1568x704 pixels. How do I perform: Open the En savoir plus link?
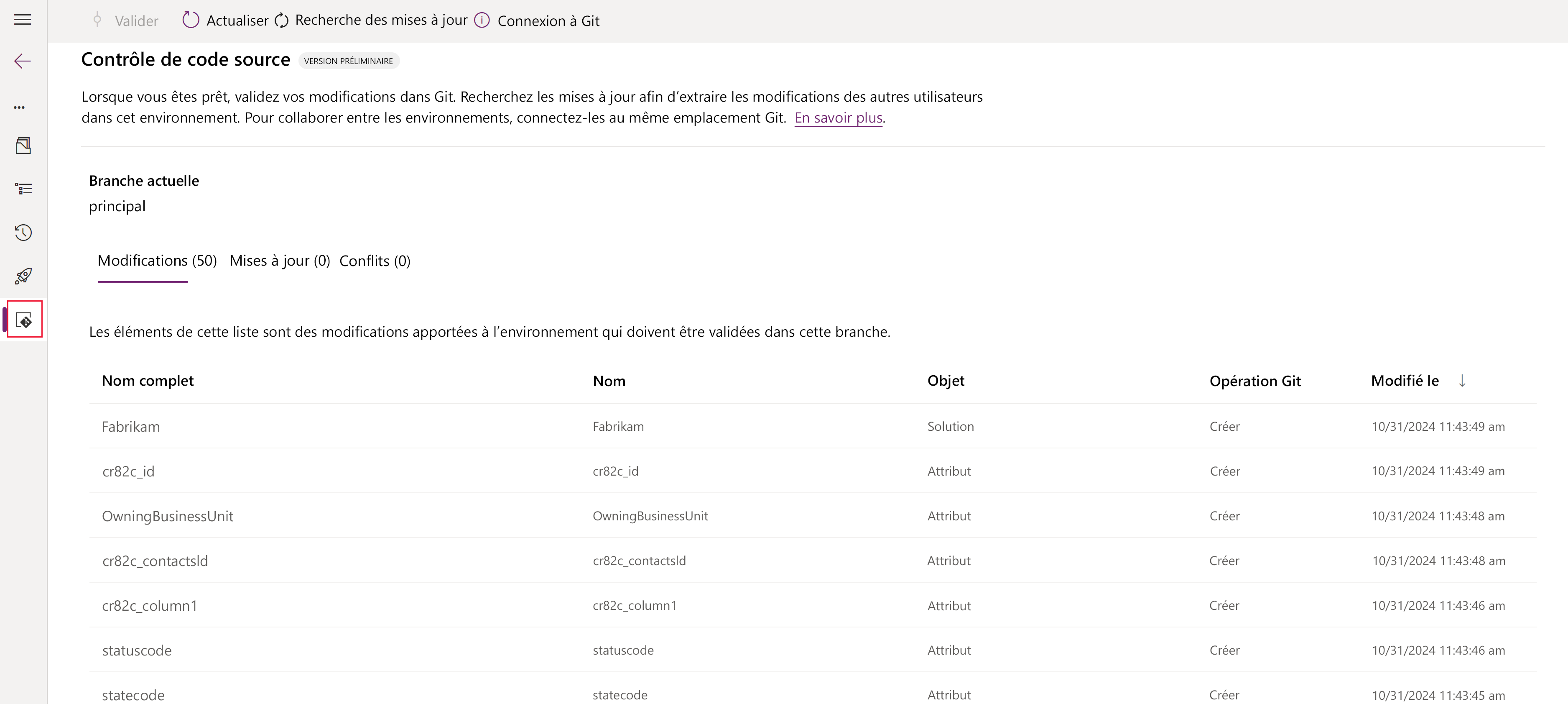pyautogui.click(x=838, y=118)
